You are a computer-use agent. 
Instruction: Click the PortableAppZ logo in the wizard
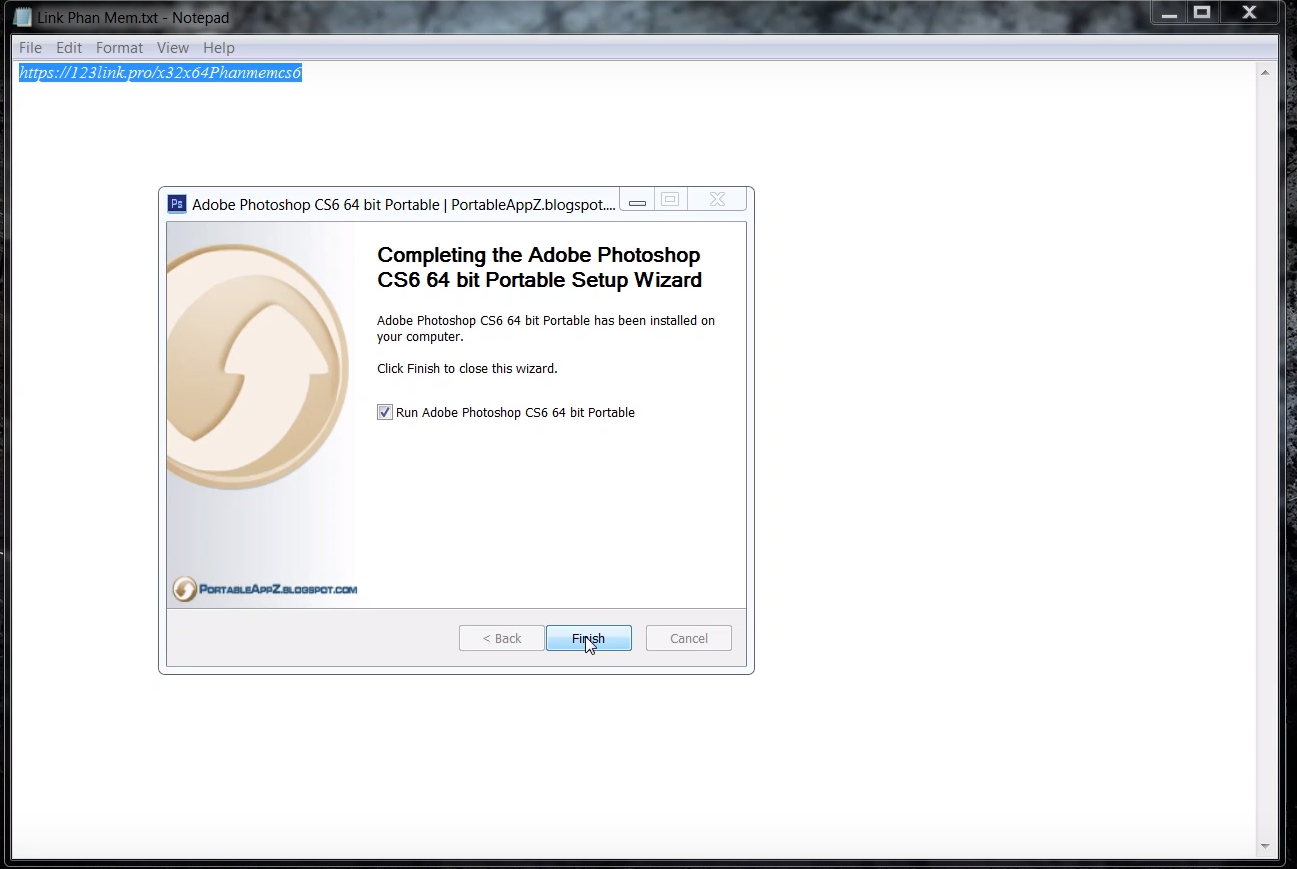point(264,589)
